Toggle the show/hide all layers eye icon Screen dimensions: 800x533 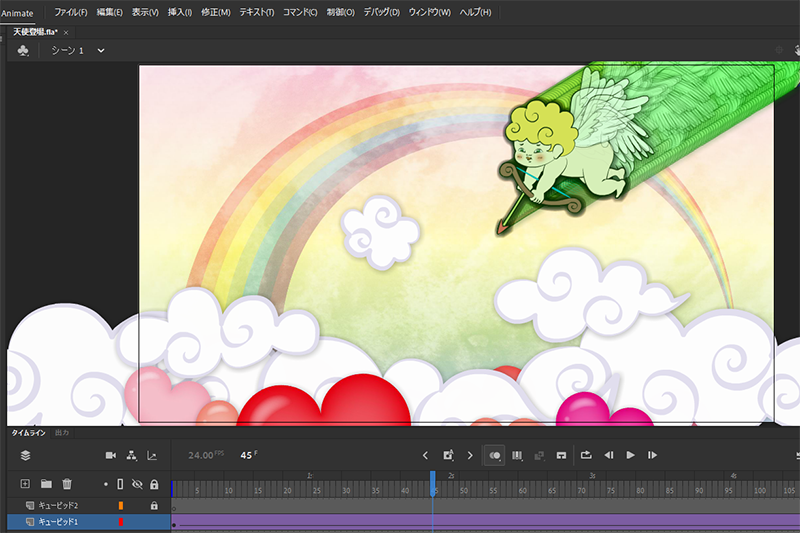pyautogui.click(x=137, y=484)
